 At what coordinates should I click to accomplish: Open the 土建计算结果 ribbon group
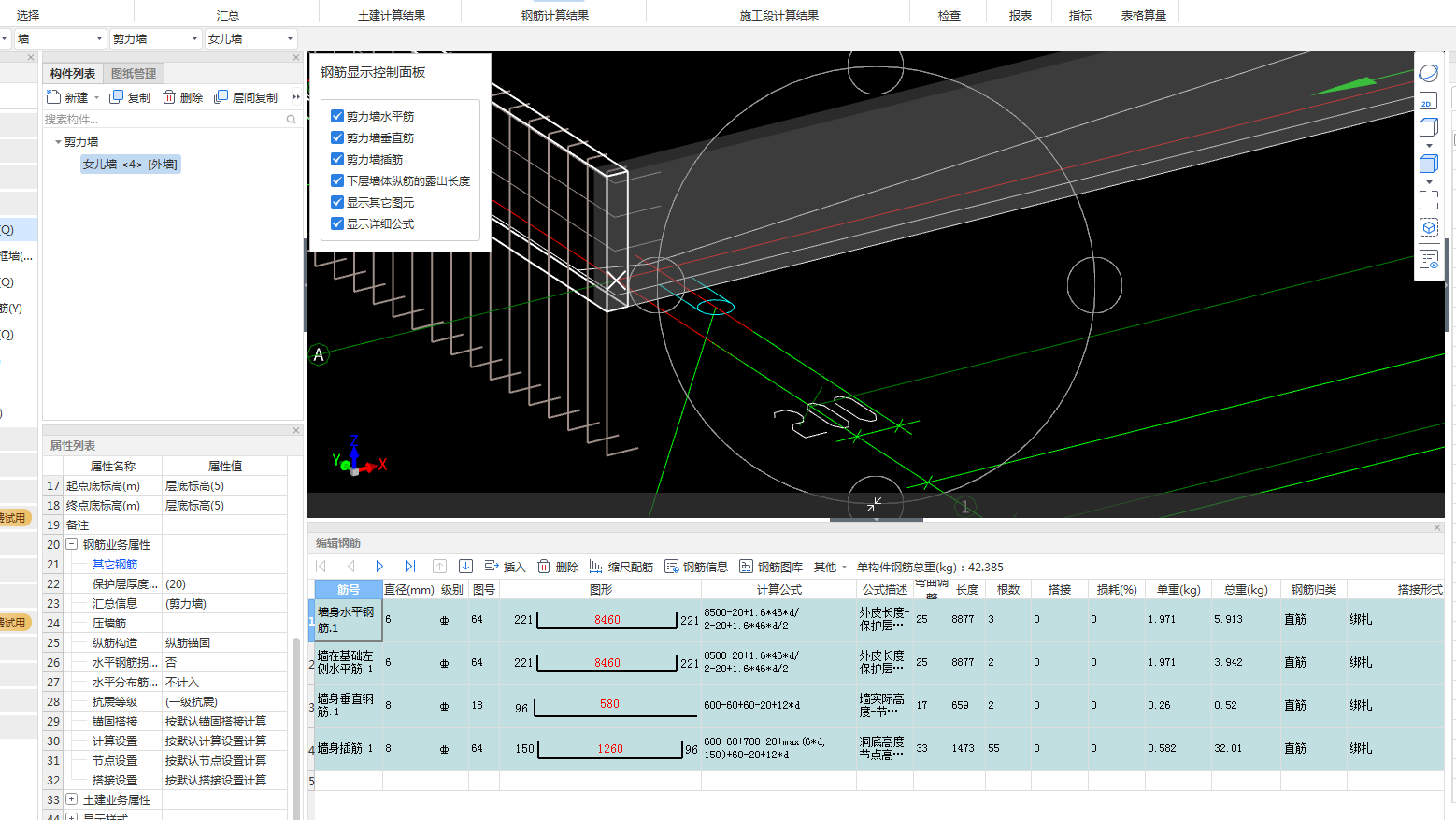coord(392,15)
